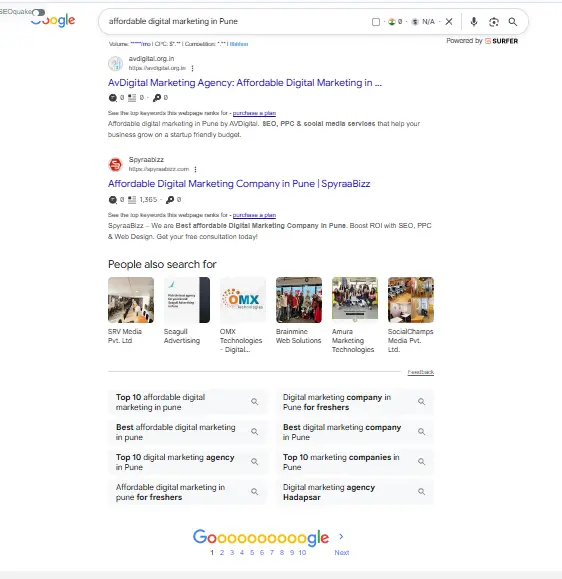Click key icon under AvDigital result
Screen dimensions: 562x579
point(157,97)
